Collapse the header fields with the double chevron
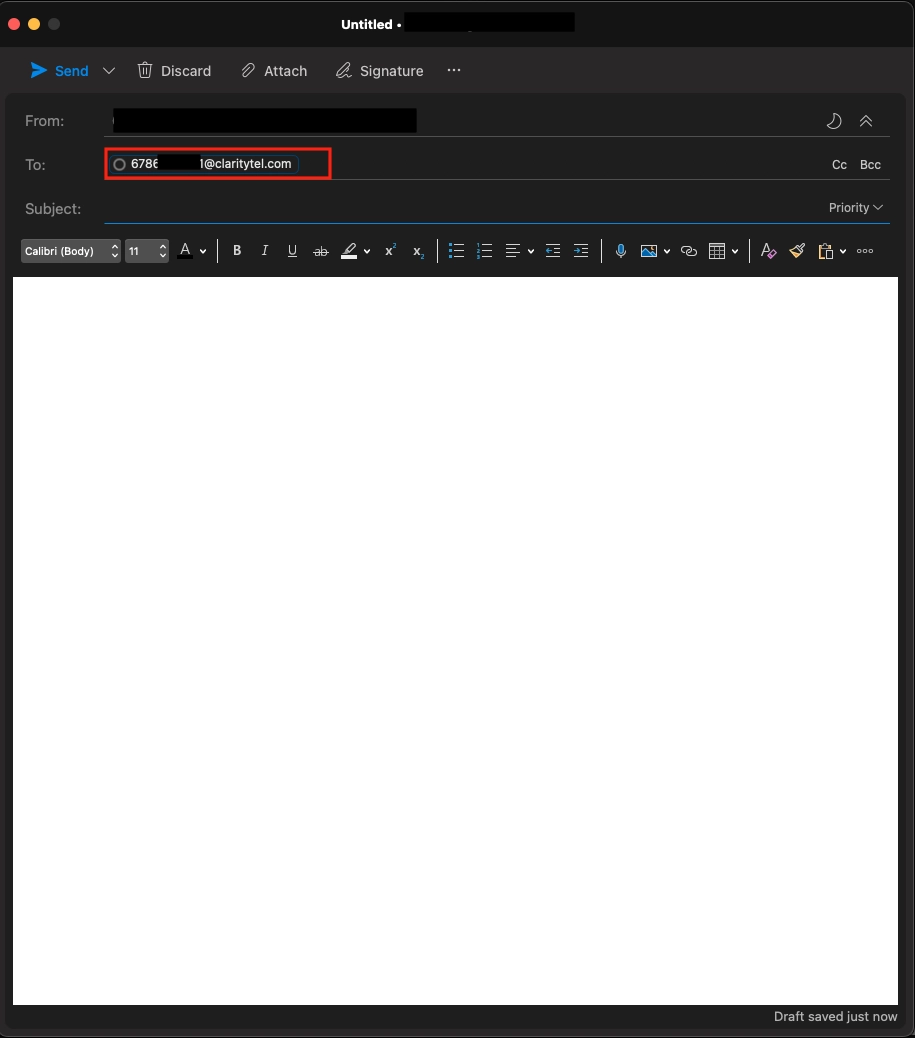Viewport: 915px width, 1038px height. (x=866, y=121)
